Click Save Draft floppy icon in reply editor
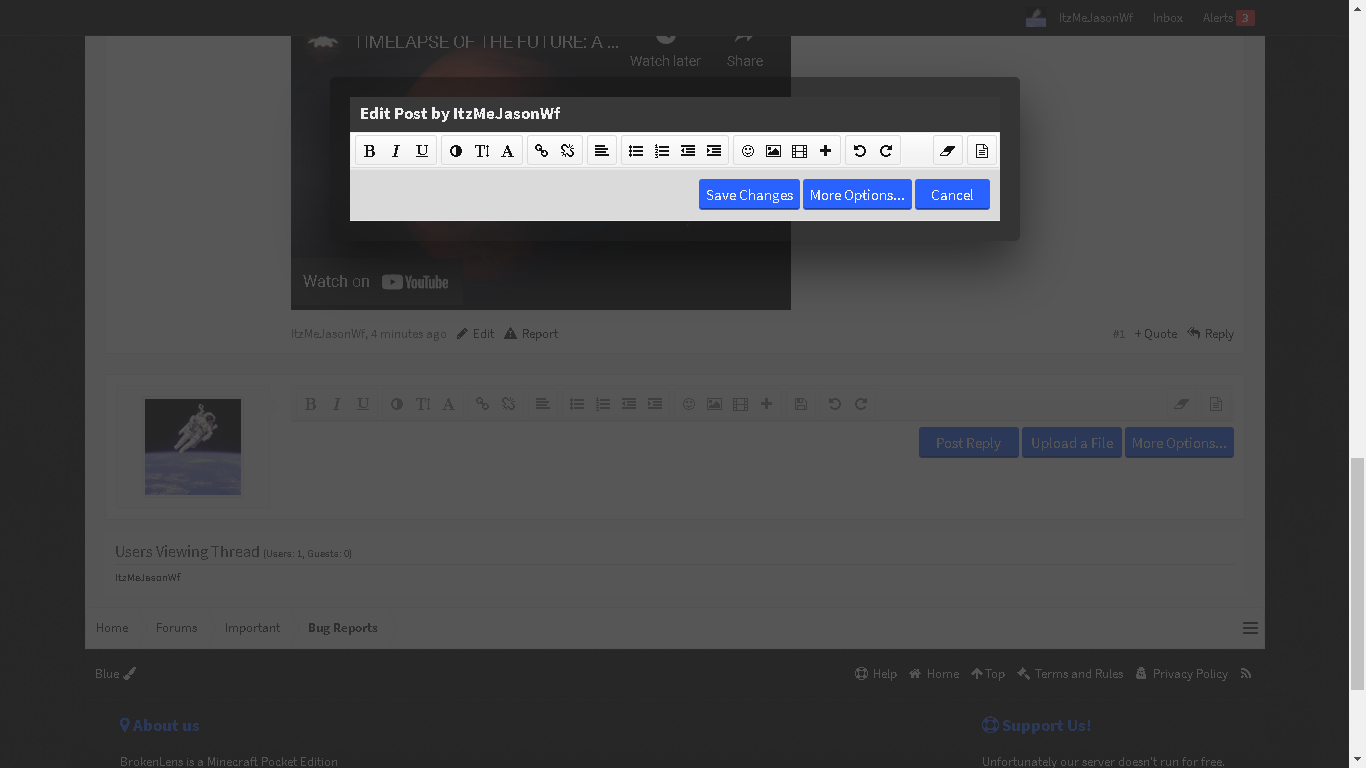The image size is (1366, 768). (x=801, y=404)
